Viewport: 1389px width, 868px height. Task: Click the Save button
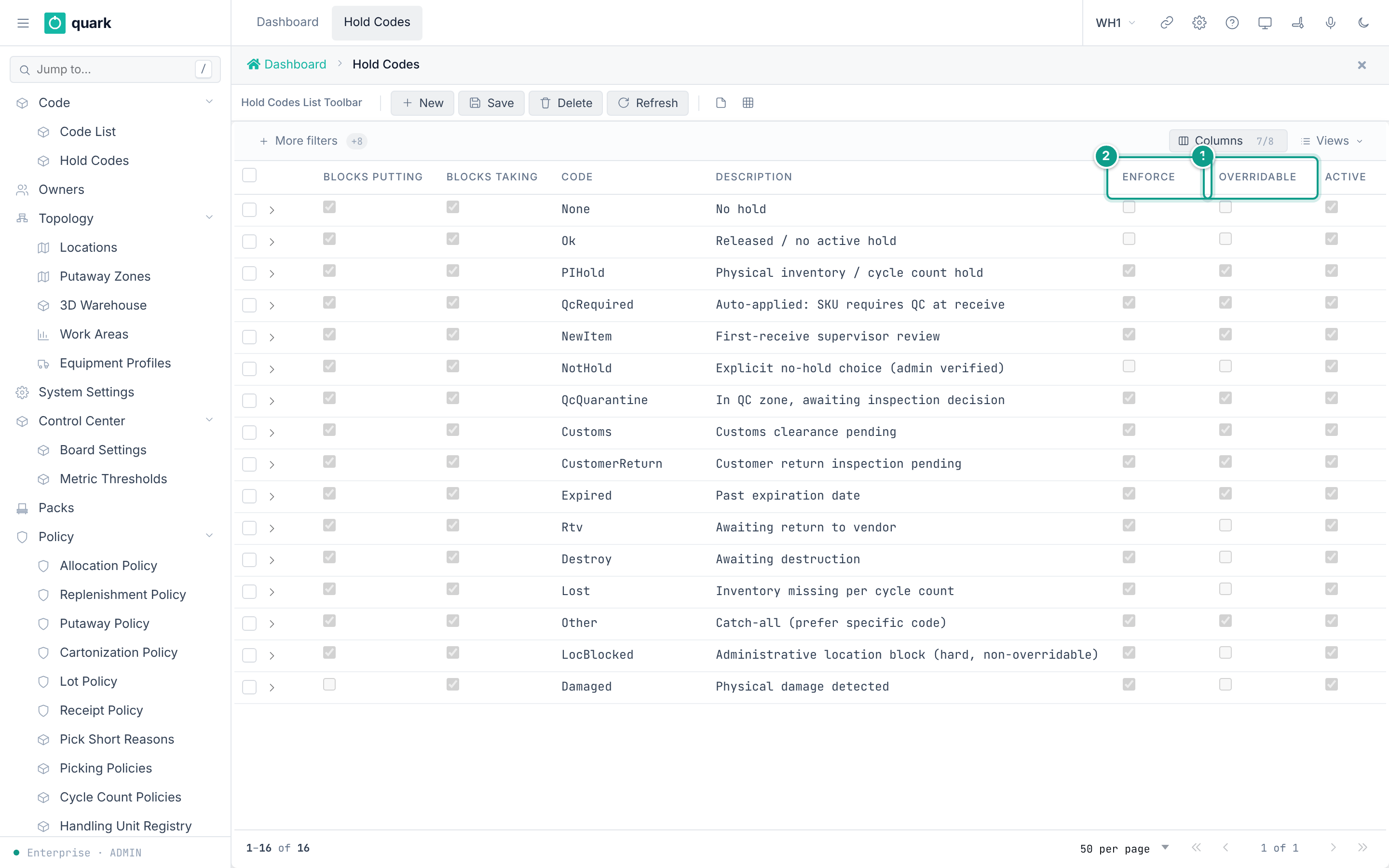point(491,103)
